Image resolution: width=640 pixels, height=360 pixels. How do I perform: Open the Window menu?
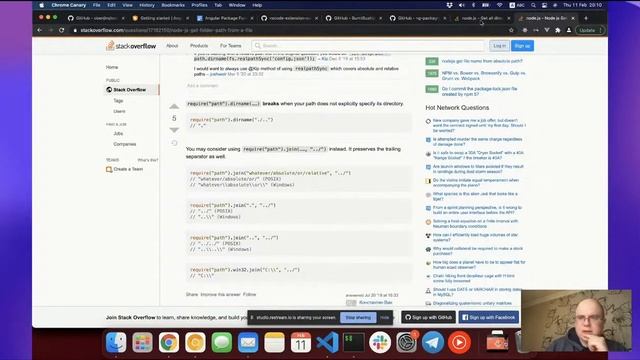coord(237,5)
